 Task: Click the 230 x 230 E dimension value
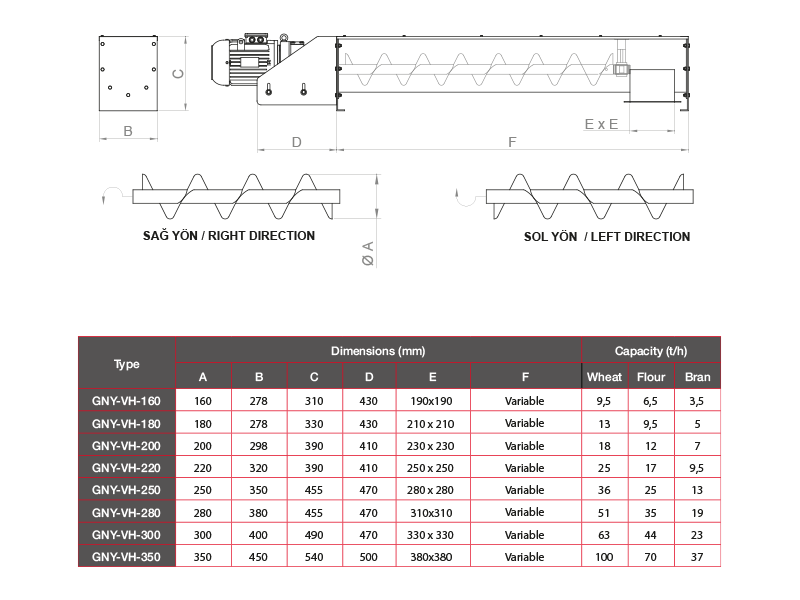[x=431, y=445]
